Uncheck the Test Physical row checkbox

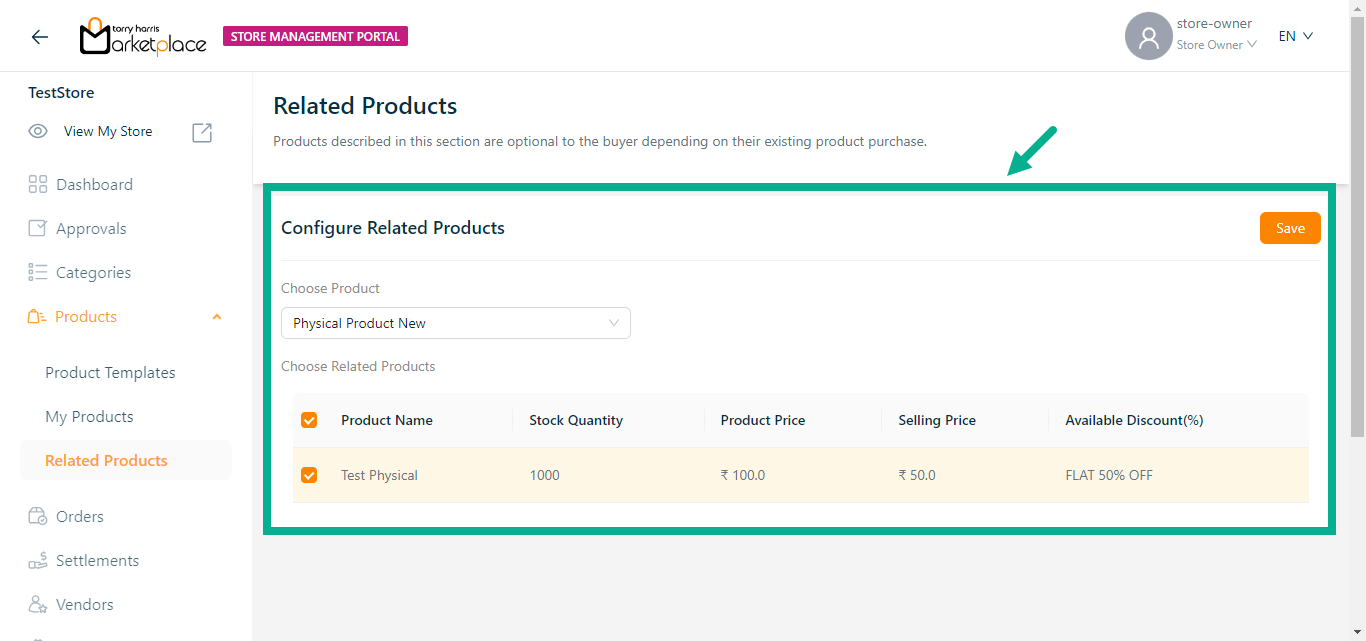point(309,475)
